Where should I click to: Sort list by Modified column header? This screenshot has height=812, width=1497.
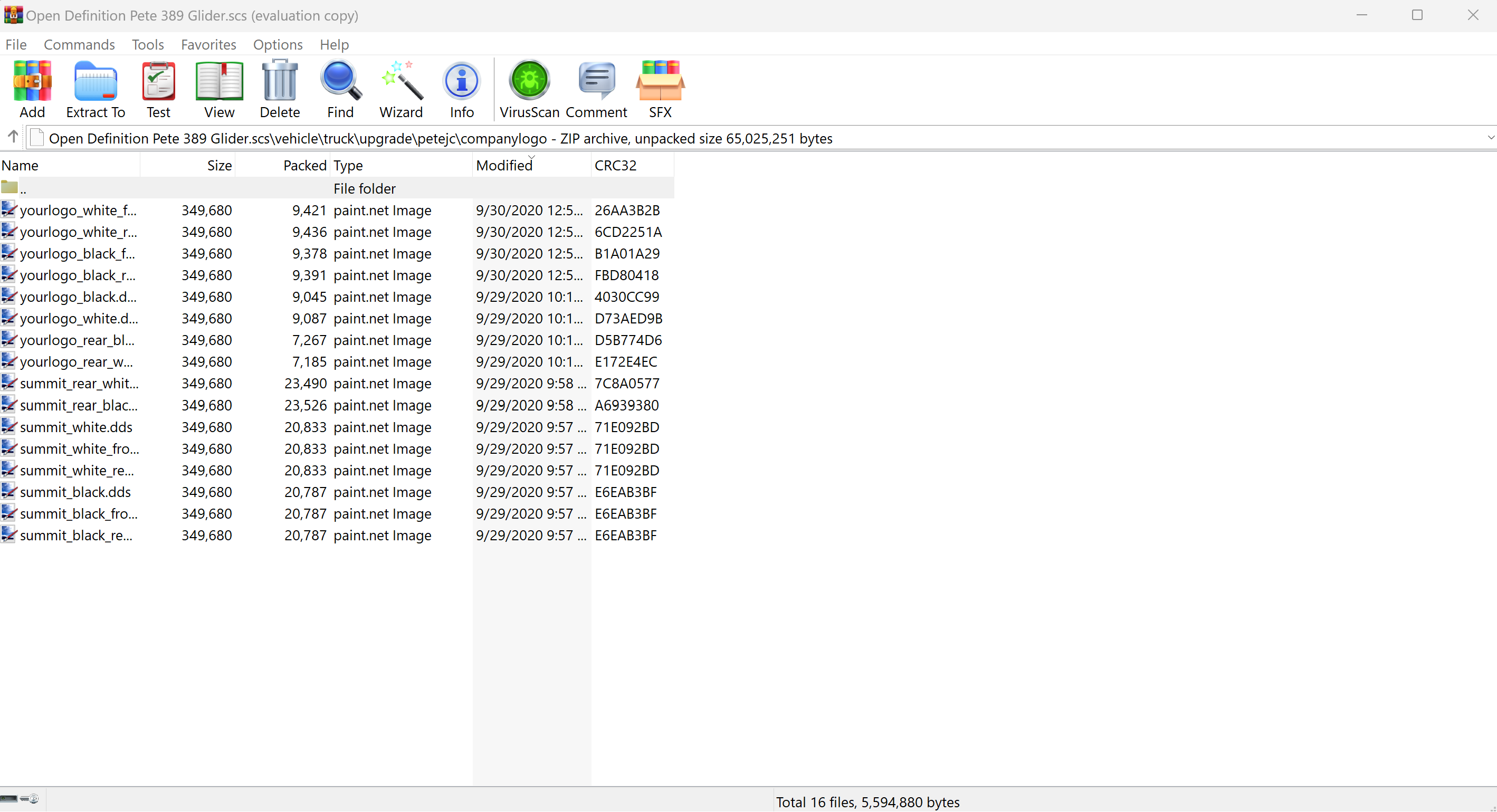click(504, 166)
